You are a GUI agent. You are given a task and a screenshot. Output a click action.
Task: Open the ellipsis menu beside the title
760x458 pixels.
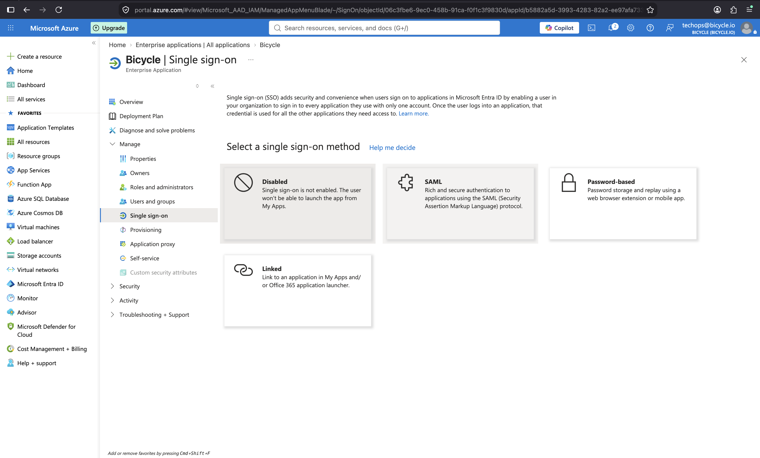coord(251,60)
